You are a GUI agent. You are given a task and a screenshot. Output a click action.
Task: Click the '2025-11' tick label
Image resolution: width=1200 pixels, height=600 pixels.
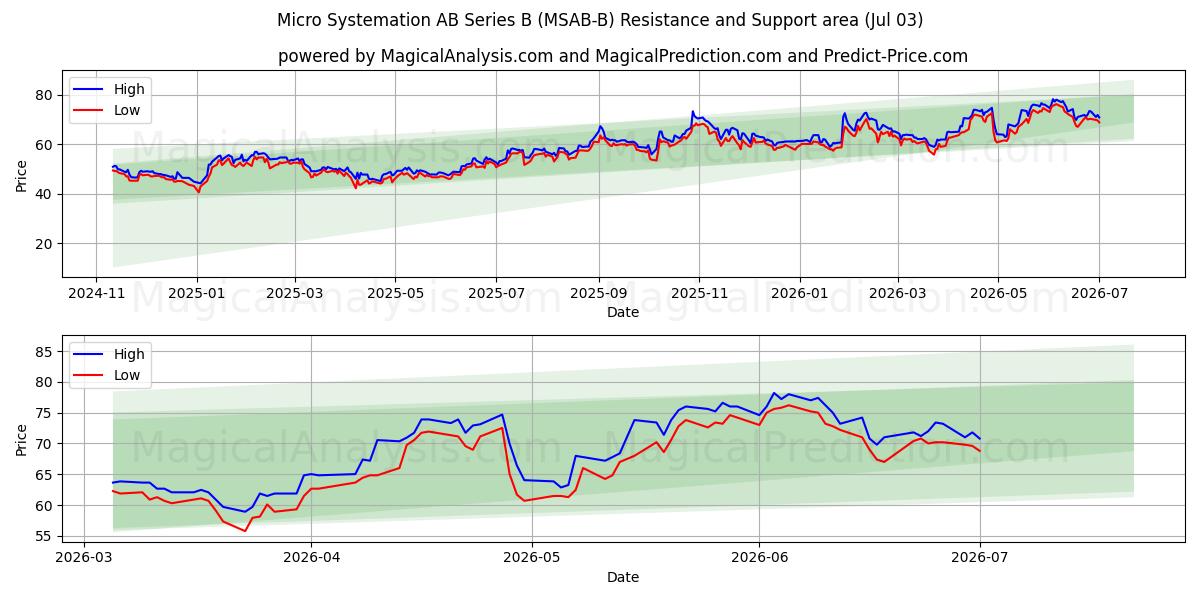[699, 294]
